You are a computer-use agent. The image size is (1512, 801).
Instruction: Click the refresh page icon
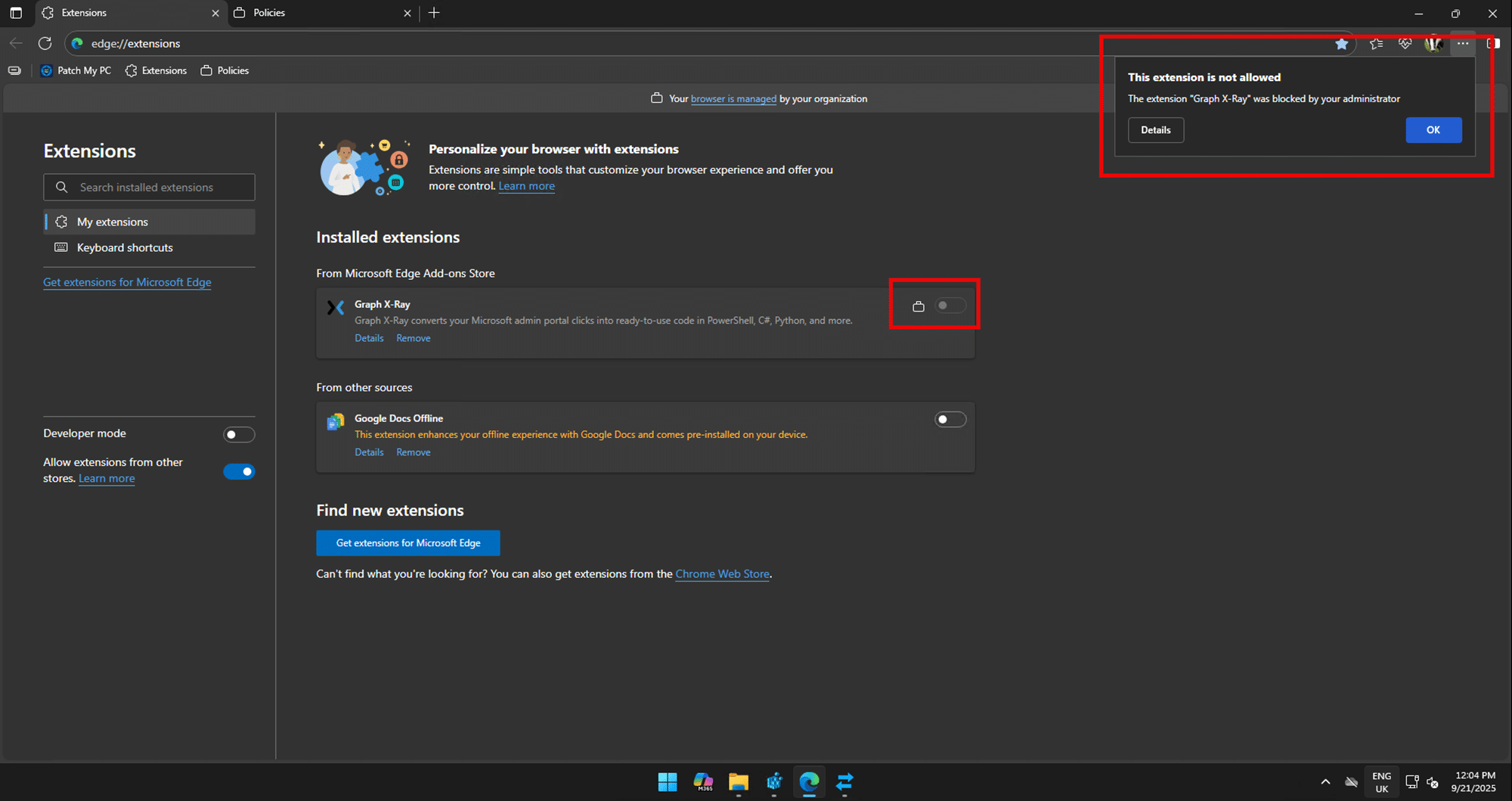click(x=45, y=43)
